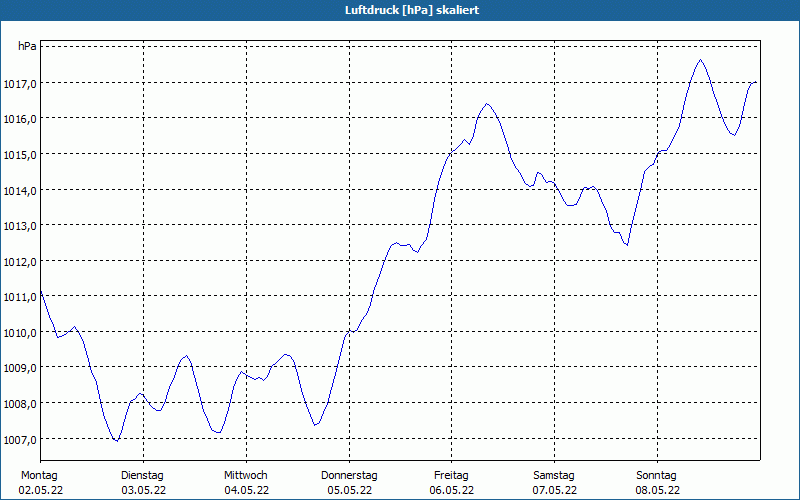
Task: Click the Freitag 06.05.22 date label
Action: (x=451, y=482)
